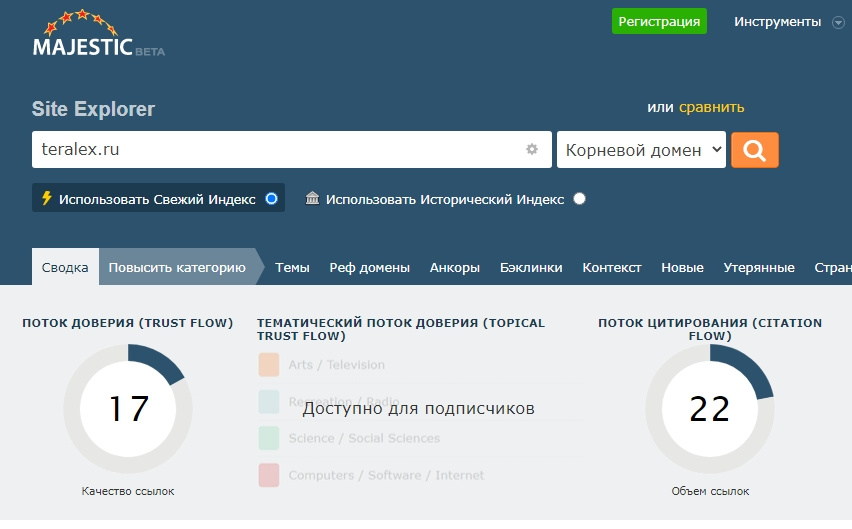Select the Historic Index radio button
Viewport: 852px width, 529px height.
(579, 199)
